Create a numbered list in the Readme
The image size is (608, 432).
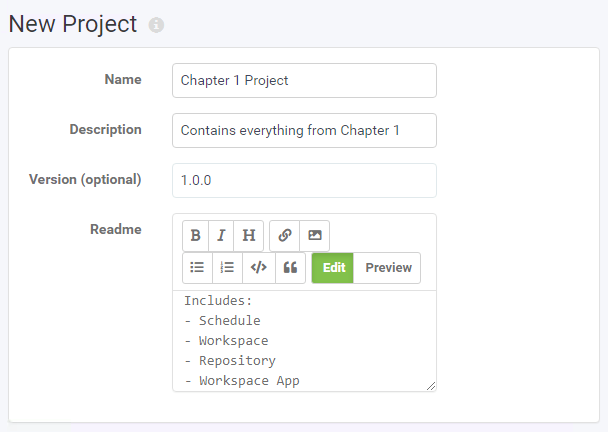click(x=227, y=268)
